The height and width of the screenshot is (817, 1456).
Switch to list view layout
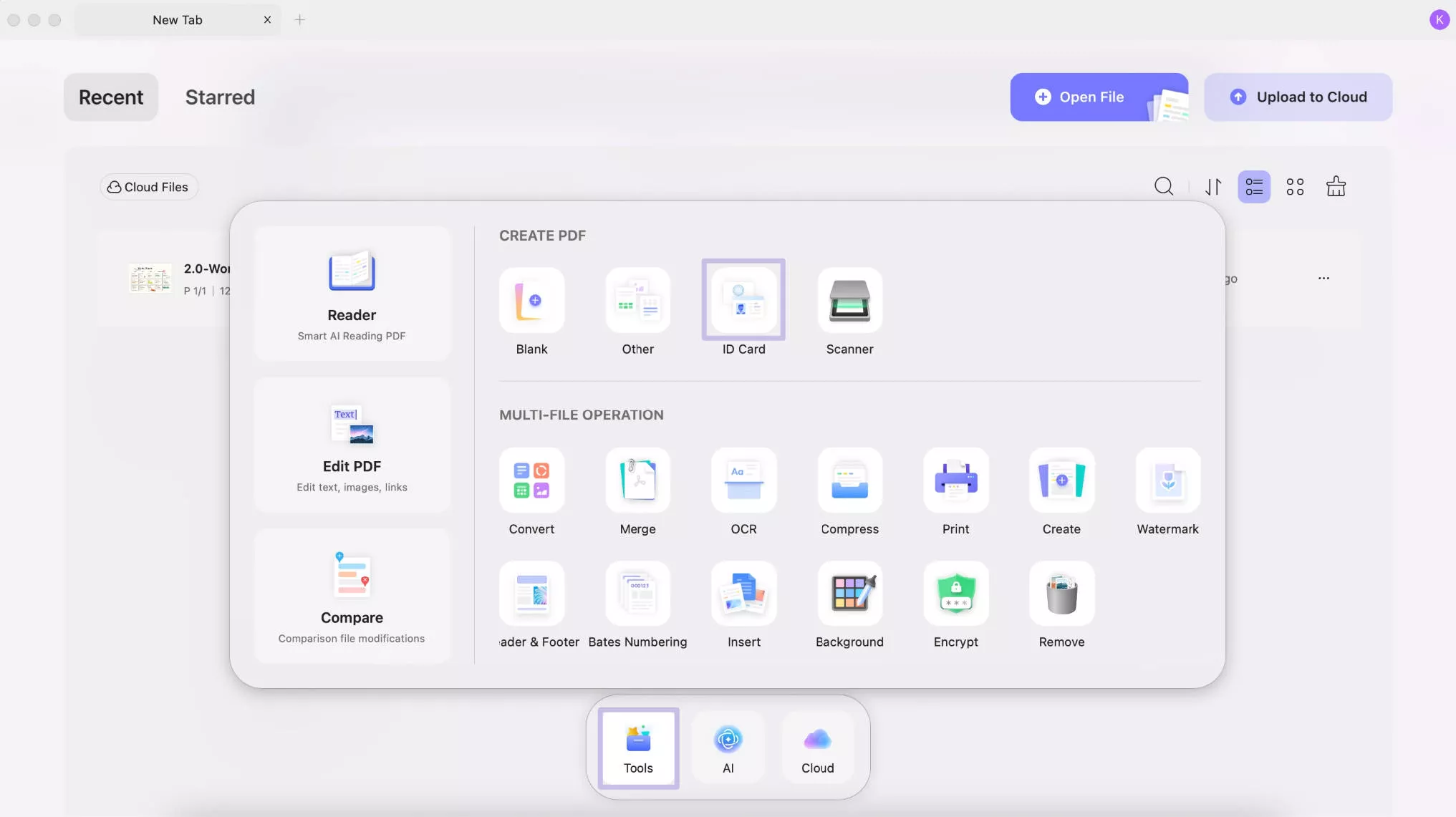(x=1254, y=187)
